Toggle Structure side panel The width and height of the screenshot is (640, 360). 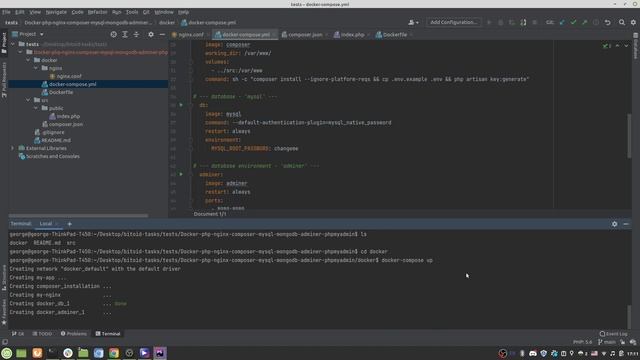4,278
